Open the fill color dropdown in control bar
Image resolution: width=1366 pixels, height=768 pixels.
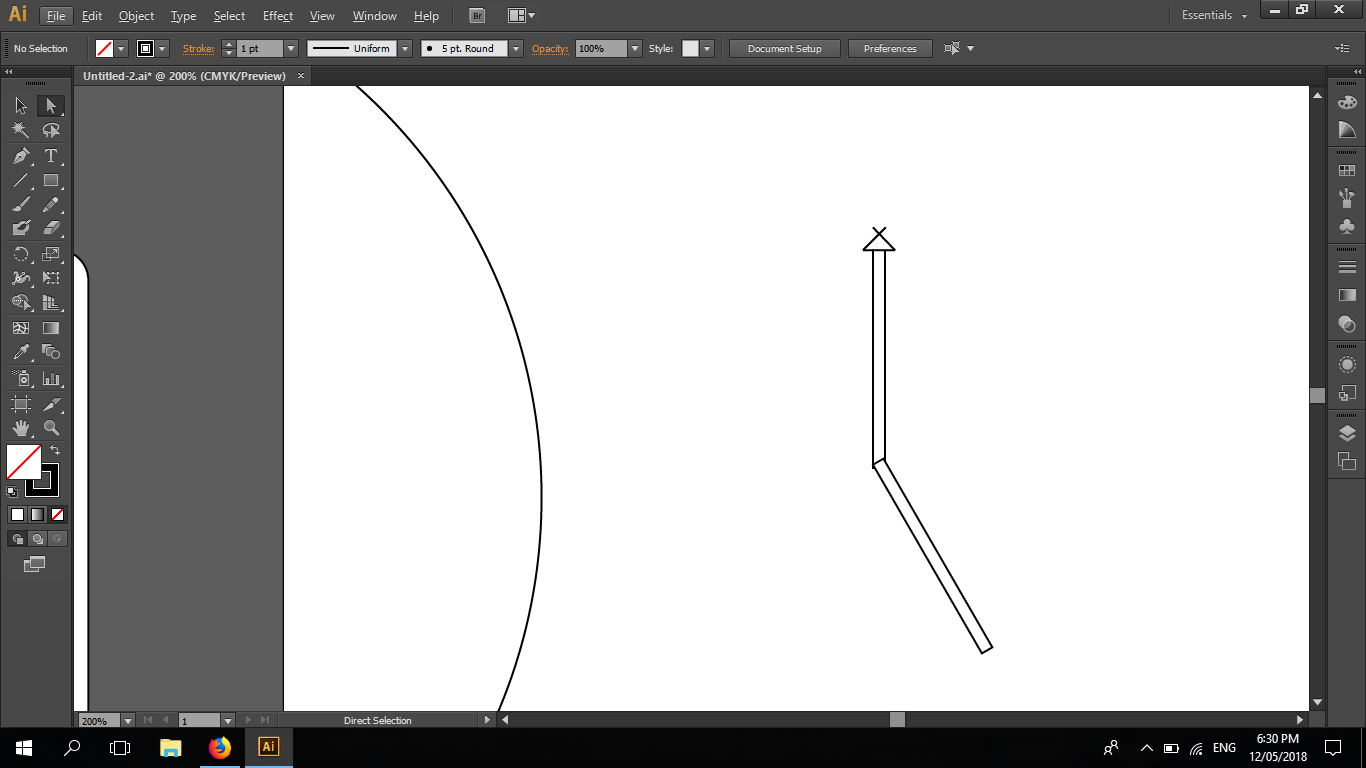[122, 48]
